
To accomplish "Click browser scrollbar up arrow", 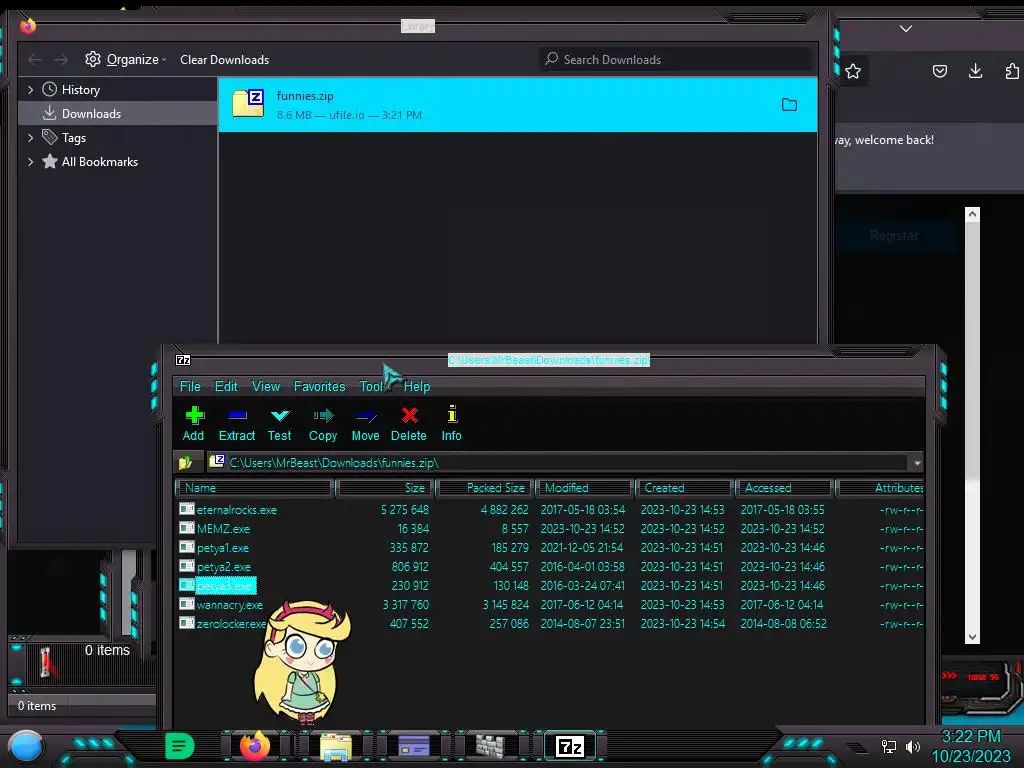I will point(972,214).
